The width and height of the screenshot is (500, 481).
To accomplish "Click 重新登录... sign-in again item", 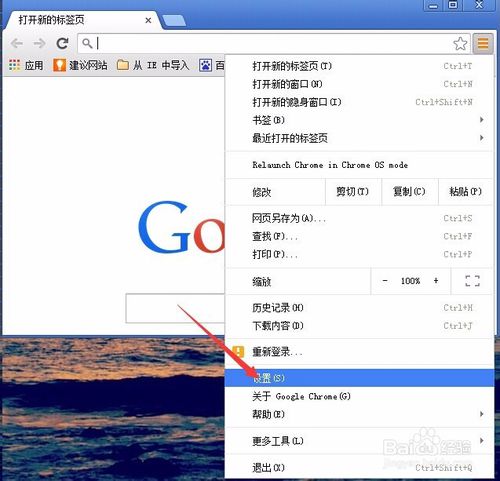I will coord(359,352).
